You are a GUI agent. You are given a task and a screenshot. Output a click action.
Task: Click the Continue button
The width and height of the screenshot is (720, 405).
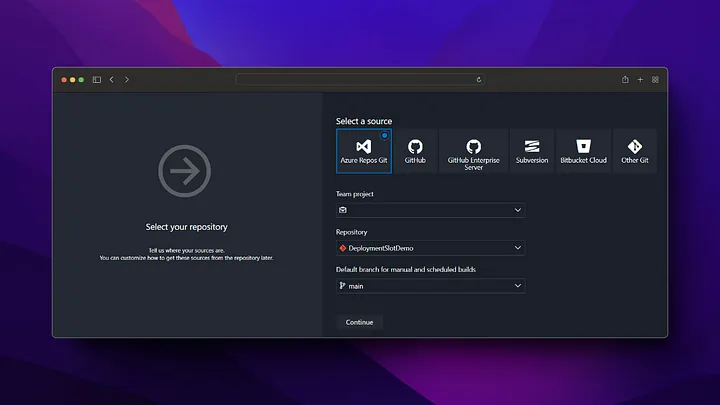pos(359,322)
